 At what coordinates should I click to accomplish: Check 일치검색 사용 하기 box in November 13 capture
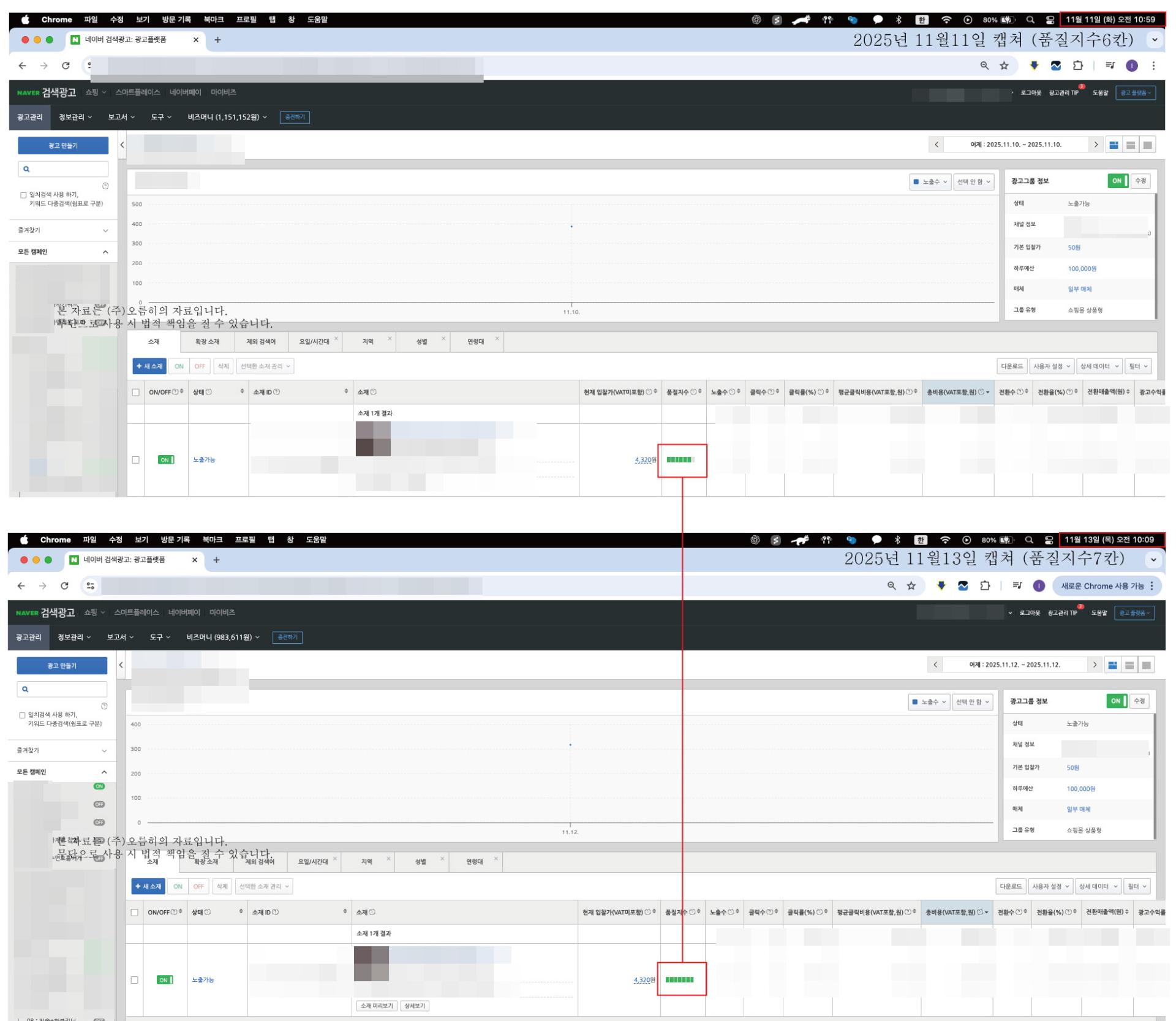coord(23,715)
